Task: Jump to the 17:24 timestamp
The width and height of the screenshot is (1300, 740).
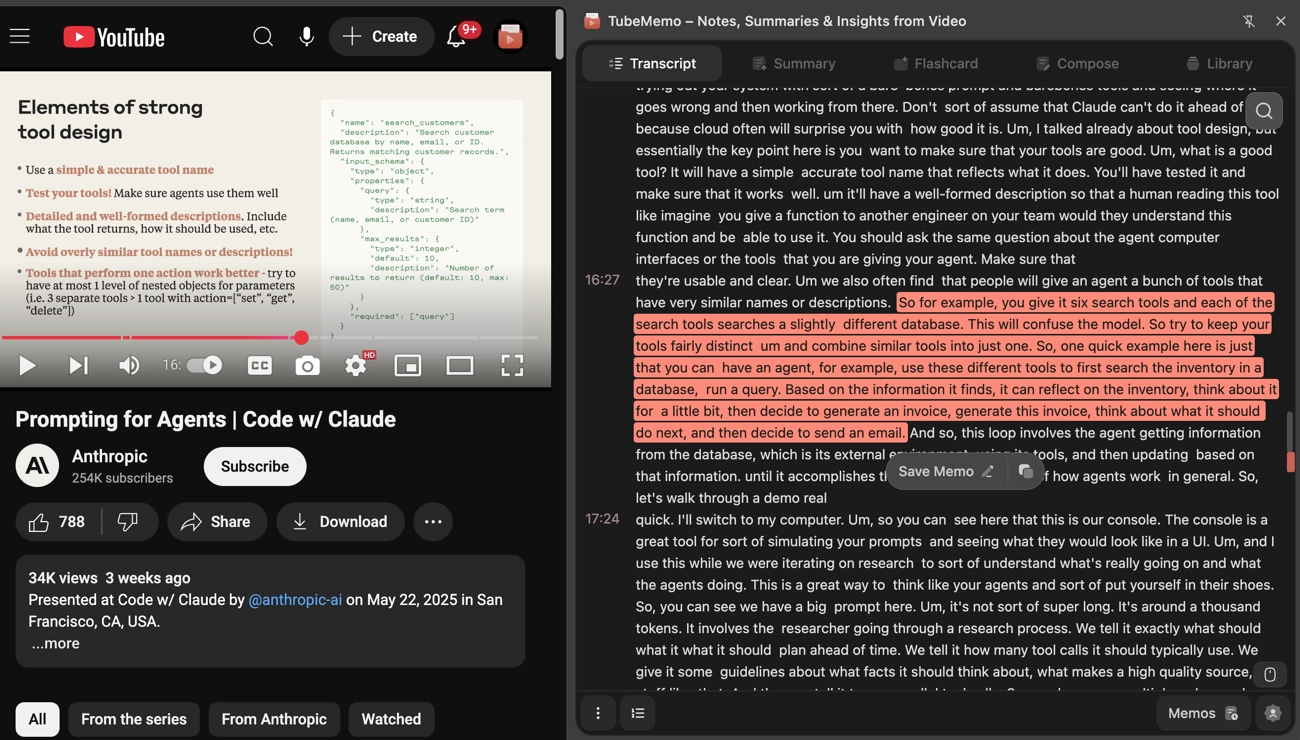Action: click(x=602, y=519)
